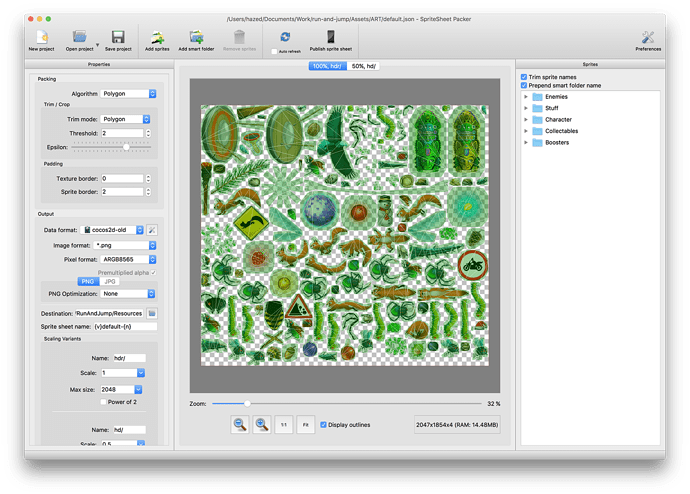Screen dimensions: 690x494
Task: Click the Destination path field
Action: point(109,314)
